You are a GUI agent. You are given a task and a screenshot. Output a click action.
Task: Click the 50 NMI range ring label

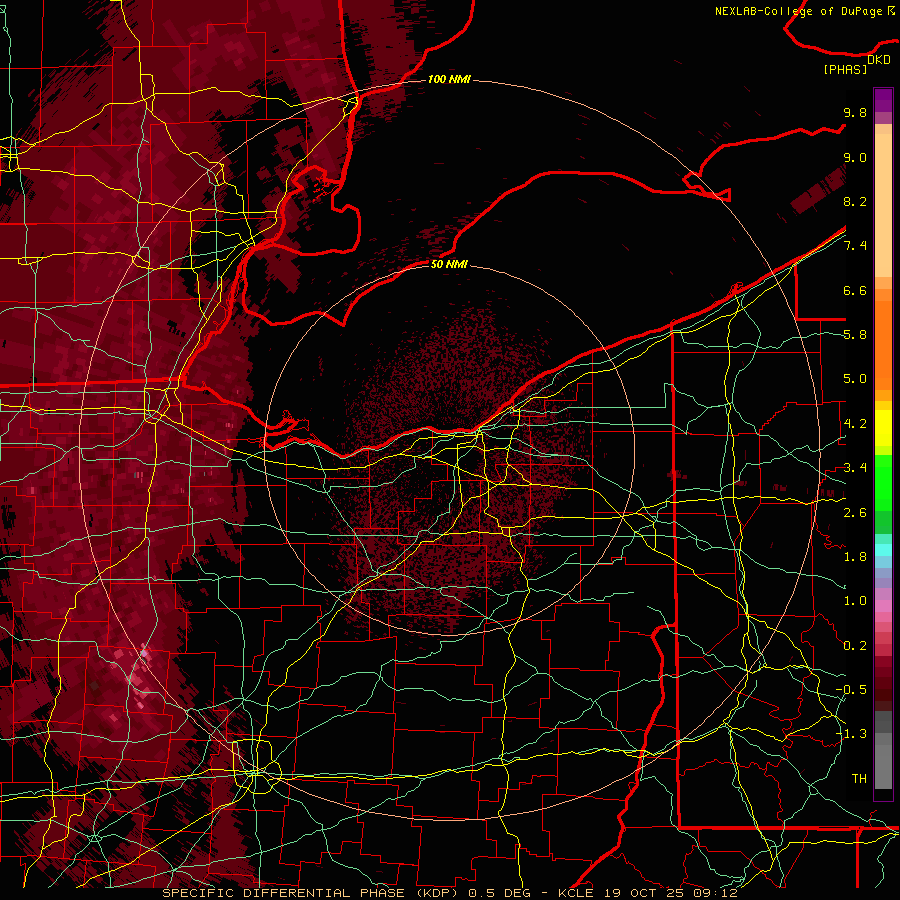(x=449, y=264)
